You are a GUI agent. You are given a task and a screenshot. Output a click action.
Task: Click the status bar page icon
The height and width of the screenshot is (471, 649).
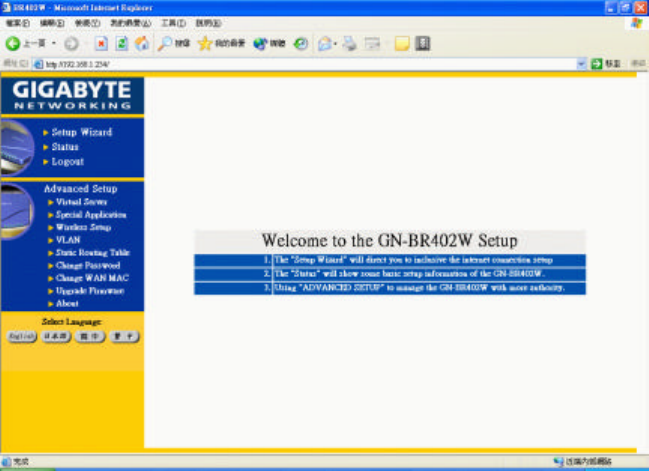6,461
